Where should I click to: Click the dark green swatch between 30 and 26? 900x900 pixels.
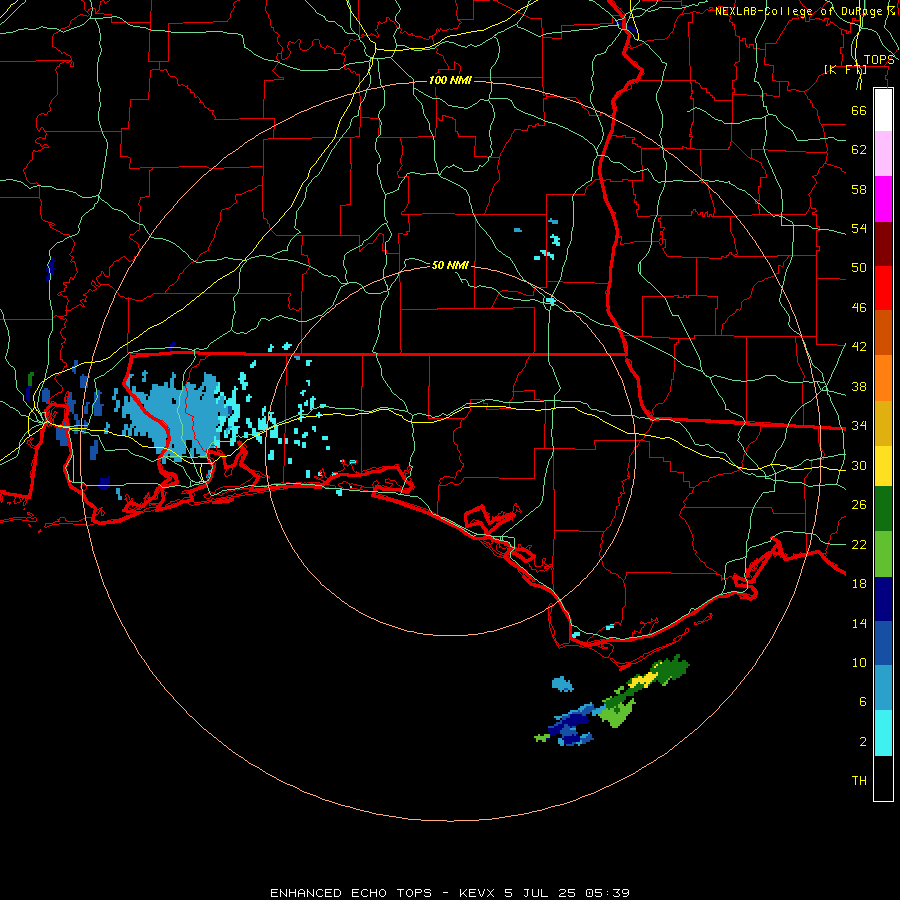883,509
